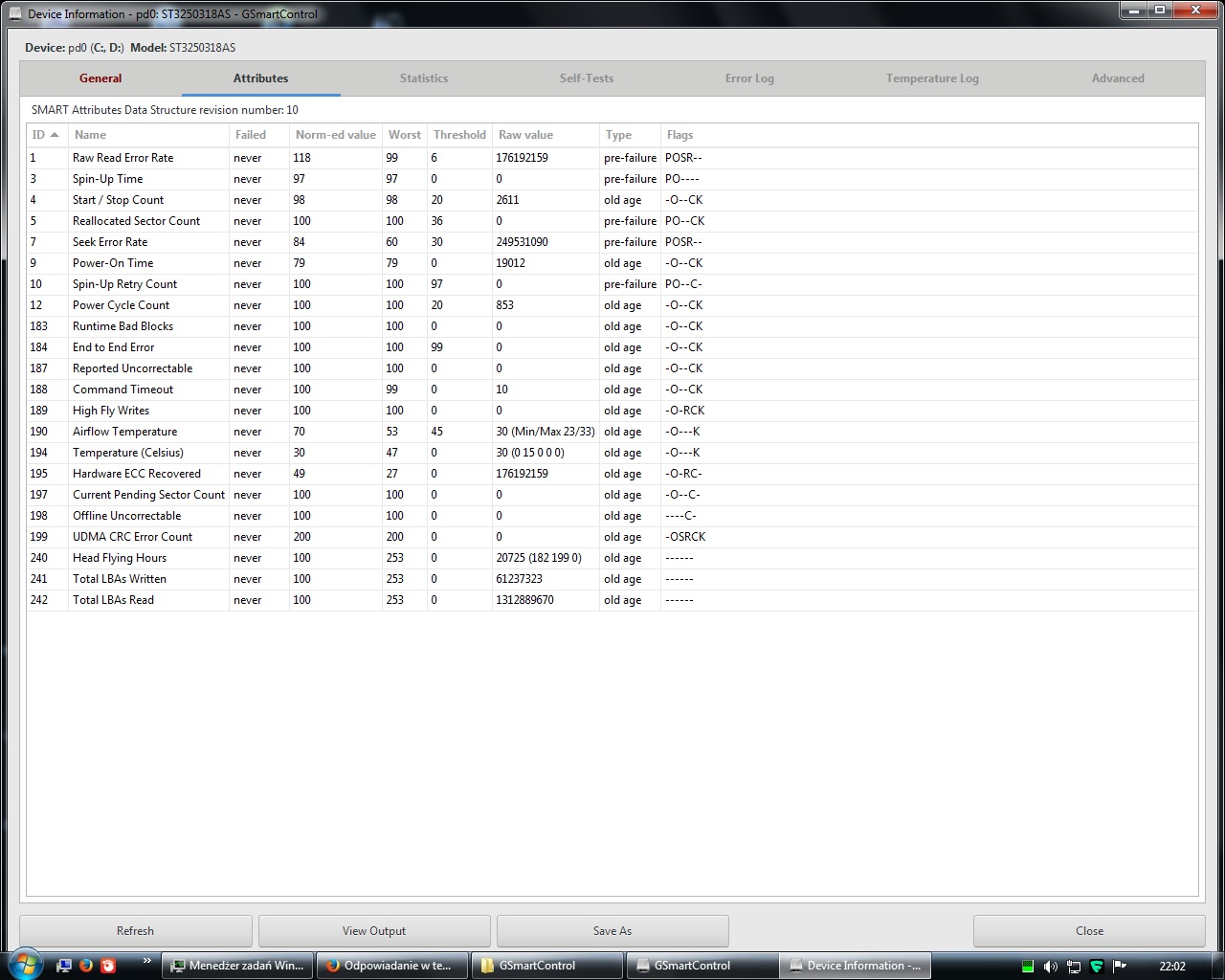Select the Total LBAs Read row

click(x=612, y=600)
